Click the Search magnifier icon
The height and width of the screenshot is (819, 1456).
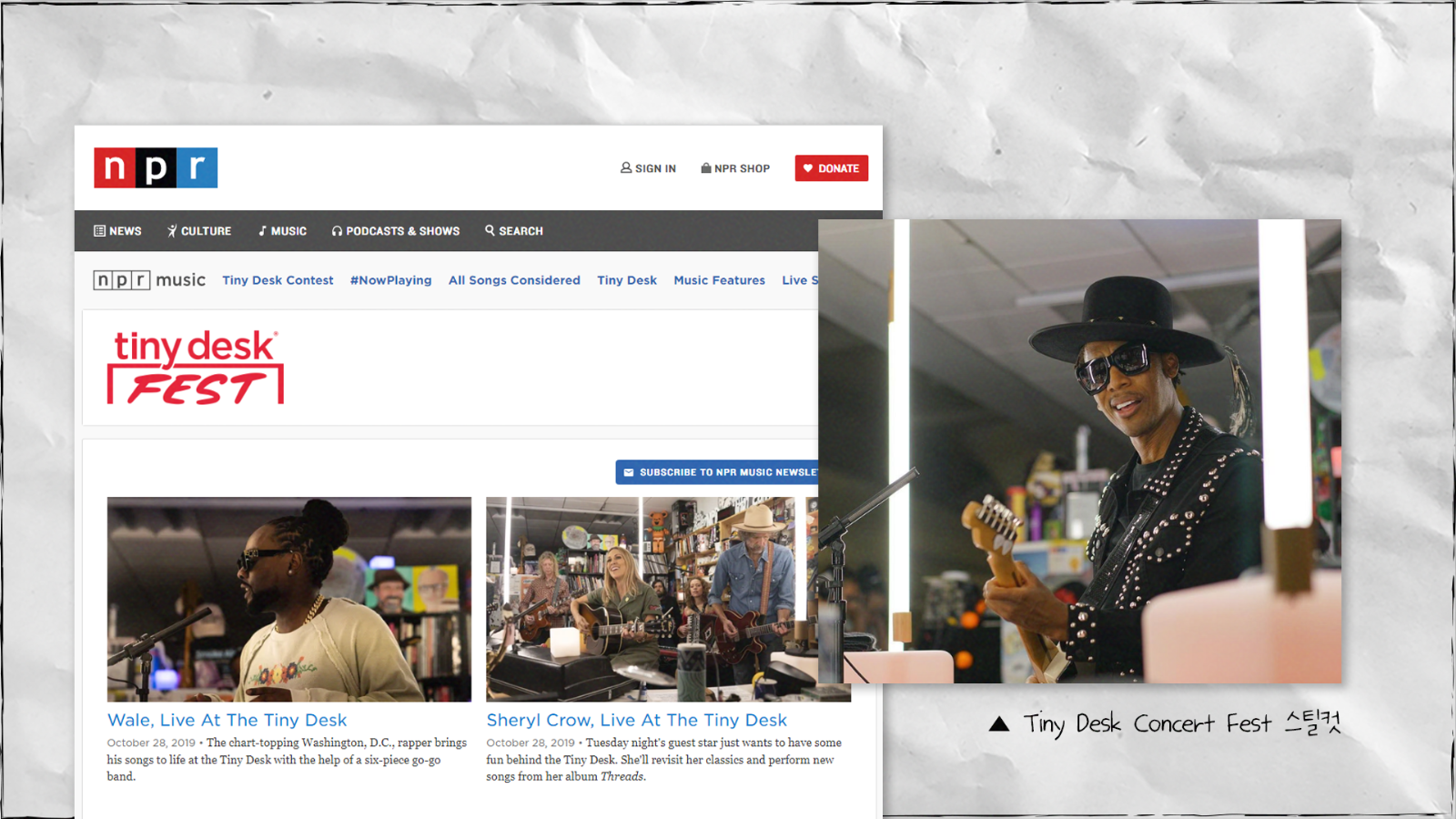(490, 230)
